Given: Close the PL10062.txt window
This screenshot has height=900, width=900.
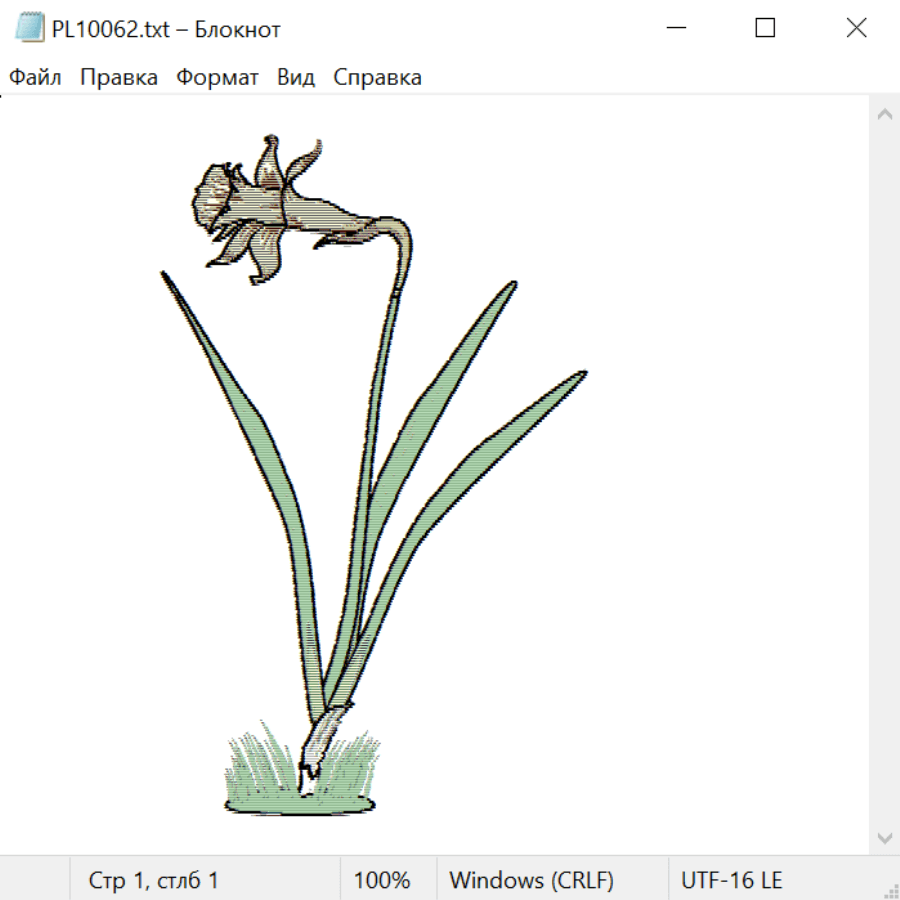Looking at the screenshot, I should (856, 29).
